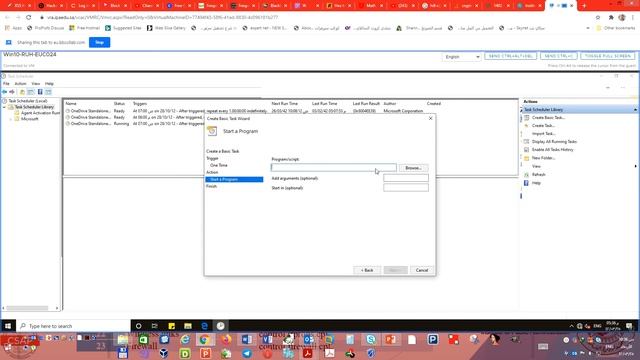Click New Folder icon in Actions pane
The image size is (640, 360).
pyautogui.click(x=527, y=158)
